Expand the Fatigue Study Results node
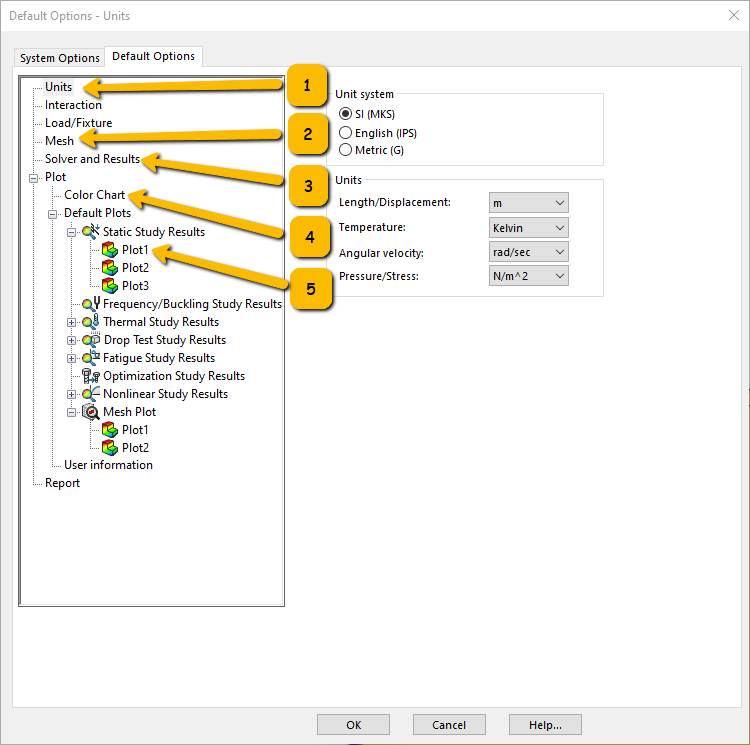750x745 pixels. point(71,358)
